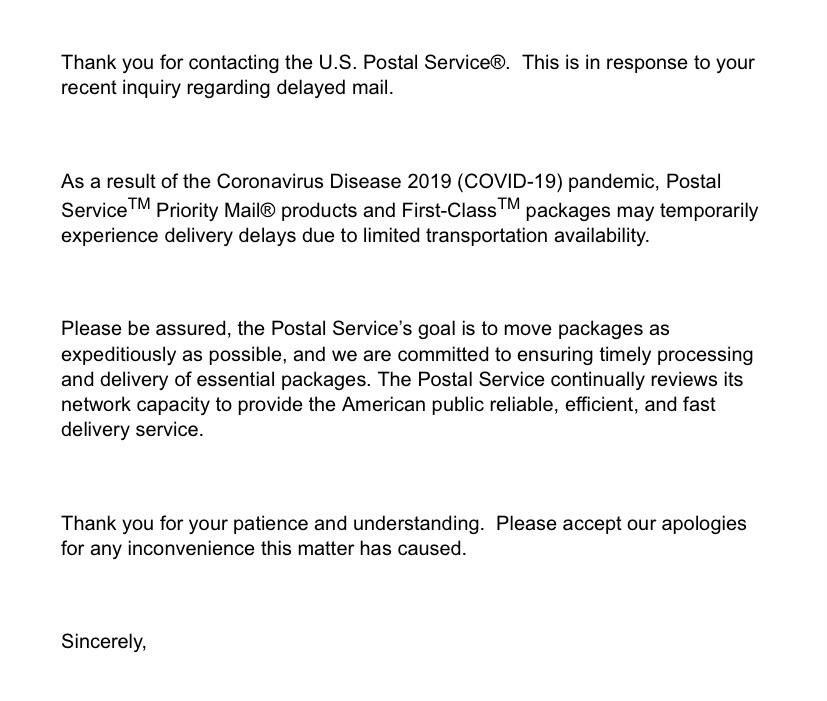Click the words 'Please be assured'
This screenshot has height=701, width=827.
point(145,329)
